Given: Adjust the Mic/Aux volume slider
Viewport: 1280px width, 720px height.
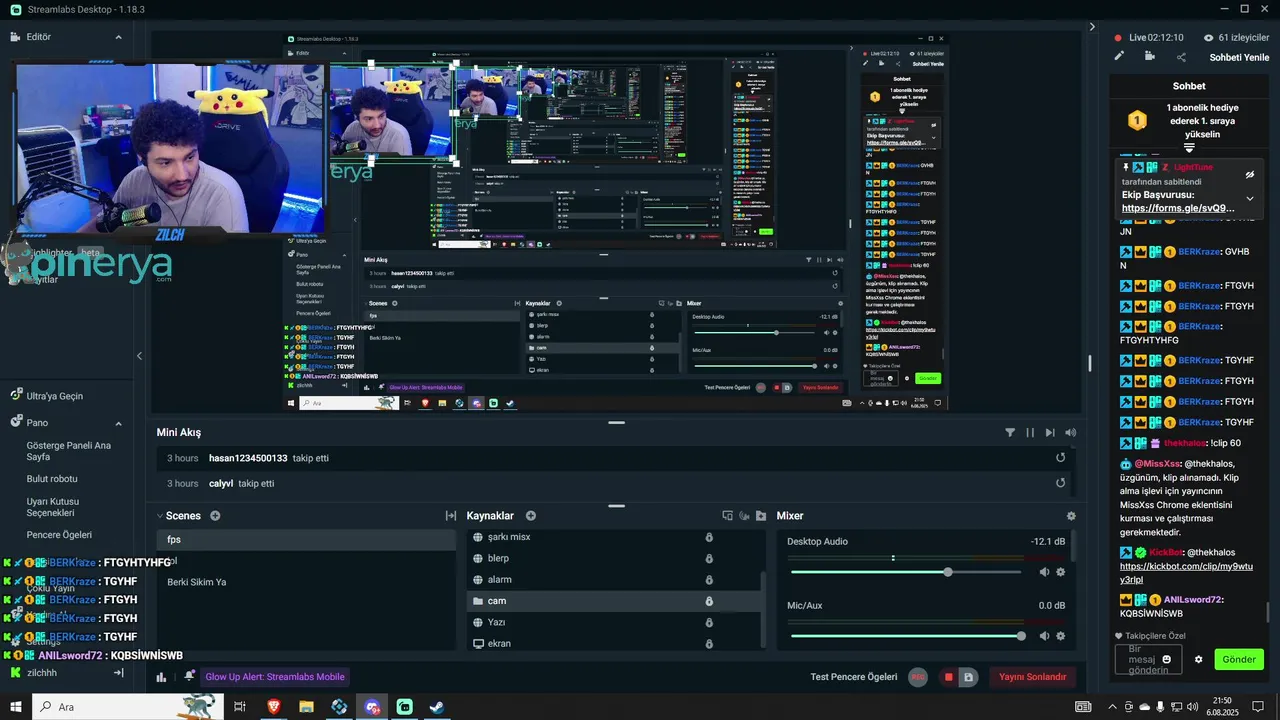Looking at the screenshot, I should 906,636.
